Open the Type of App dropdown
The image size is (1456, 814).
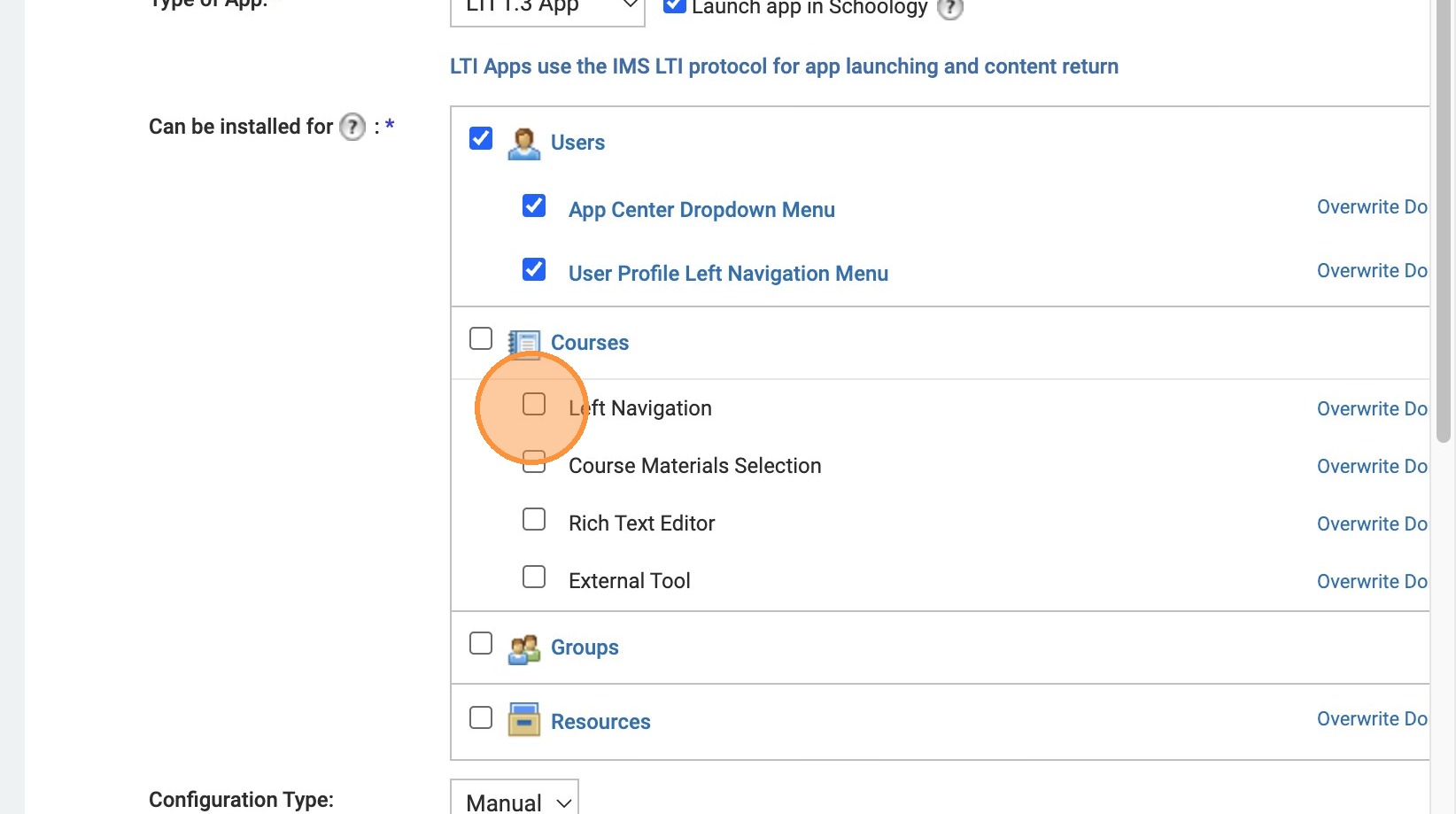546,9
